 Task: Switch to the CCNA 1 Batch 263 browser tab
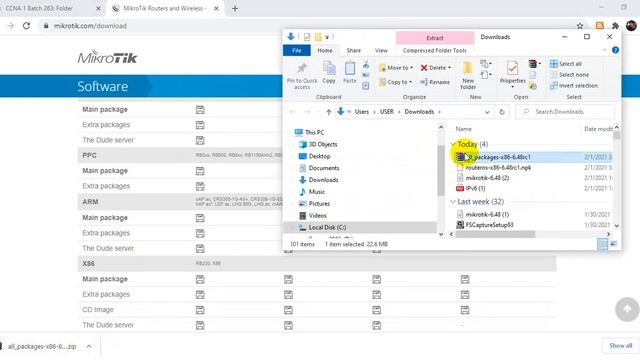(x=48, y=8)
